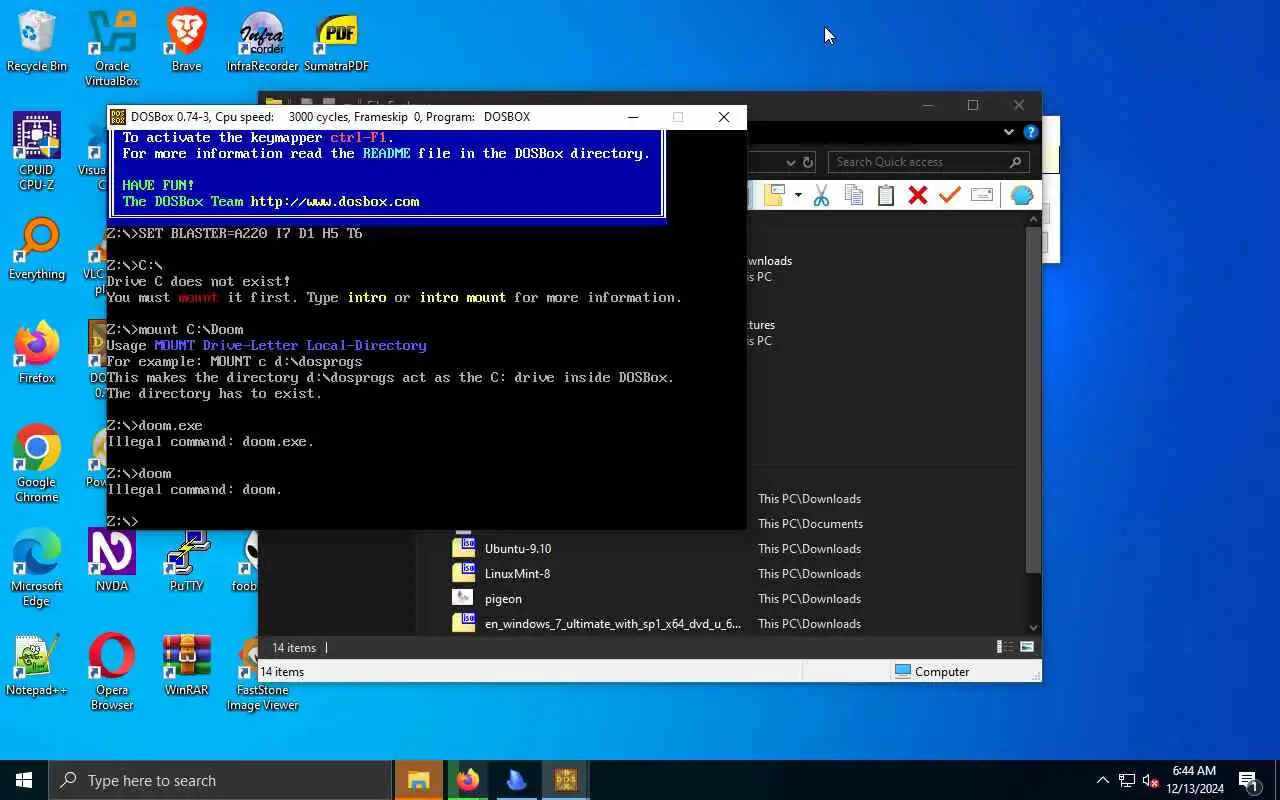Image resolution: width=1280 pixels, height=800 pixels.
Task: Click the network icon in system tray
Action: [x=1127, y=780]
